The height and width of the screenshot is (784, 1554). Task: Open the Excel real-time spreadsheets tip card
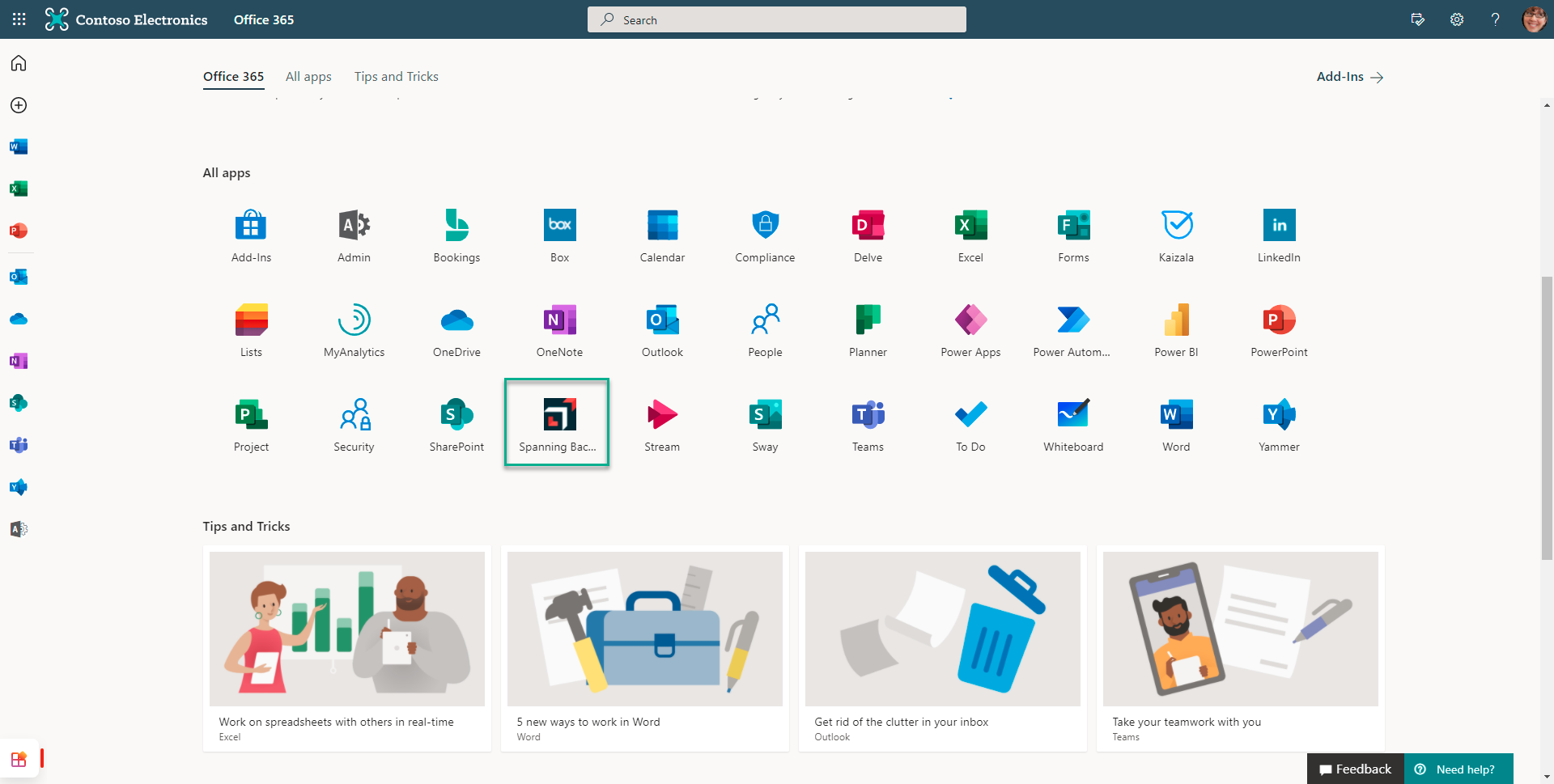coord(347,649)
